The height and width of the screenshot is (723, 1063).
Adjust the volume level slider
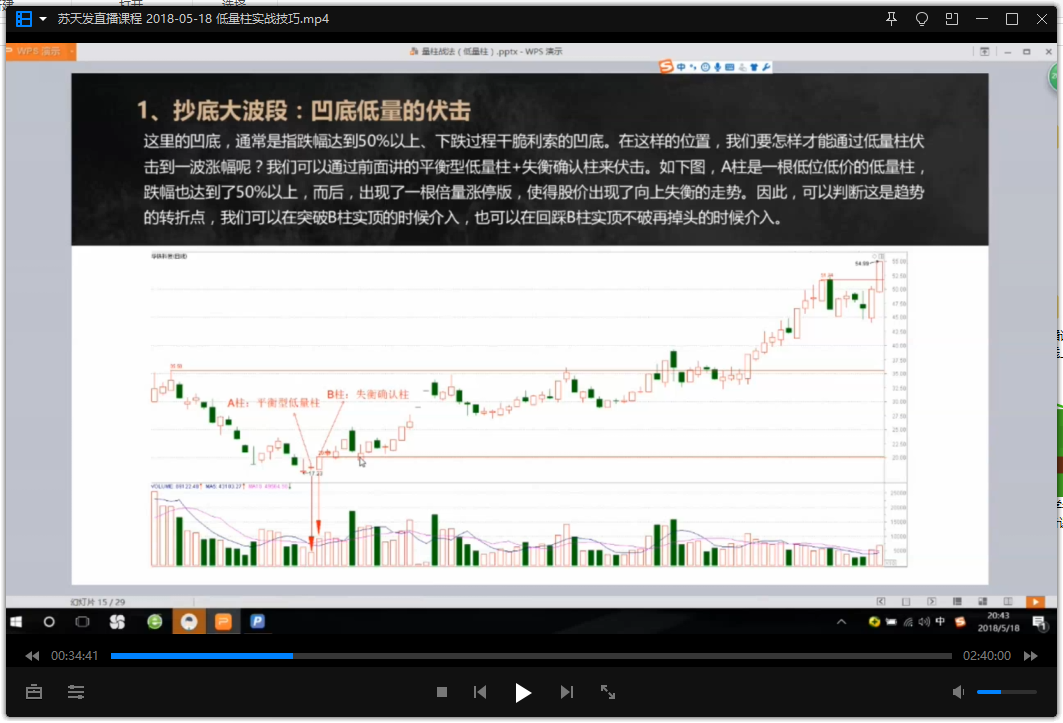click(x=1006, y=692)
